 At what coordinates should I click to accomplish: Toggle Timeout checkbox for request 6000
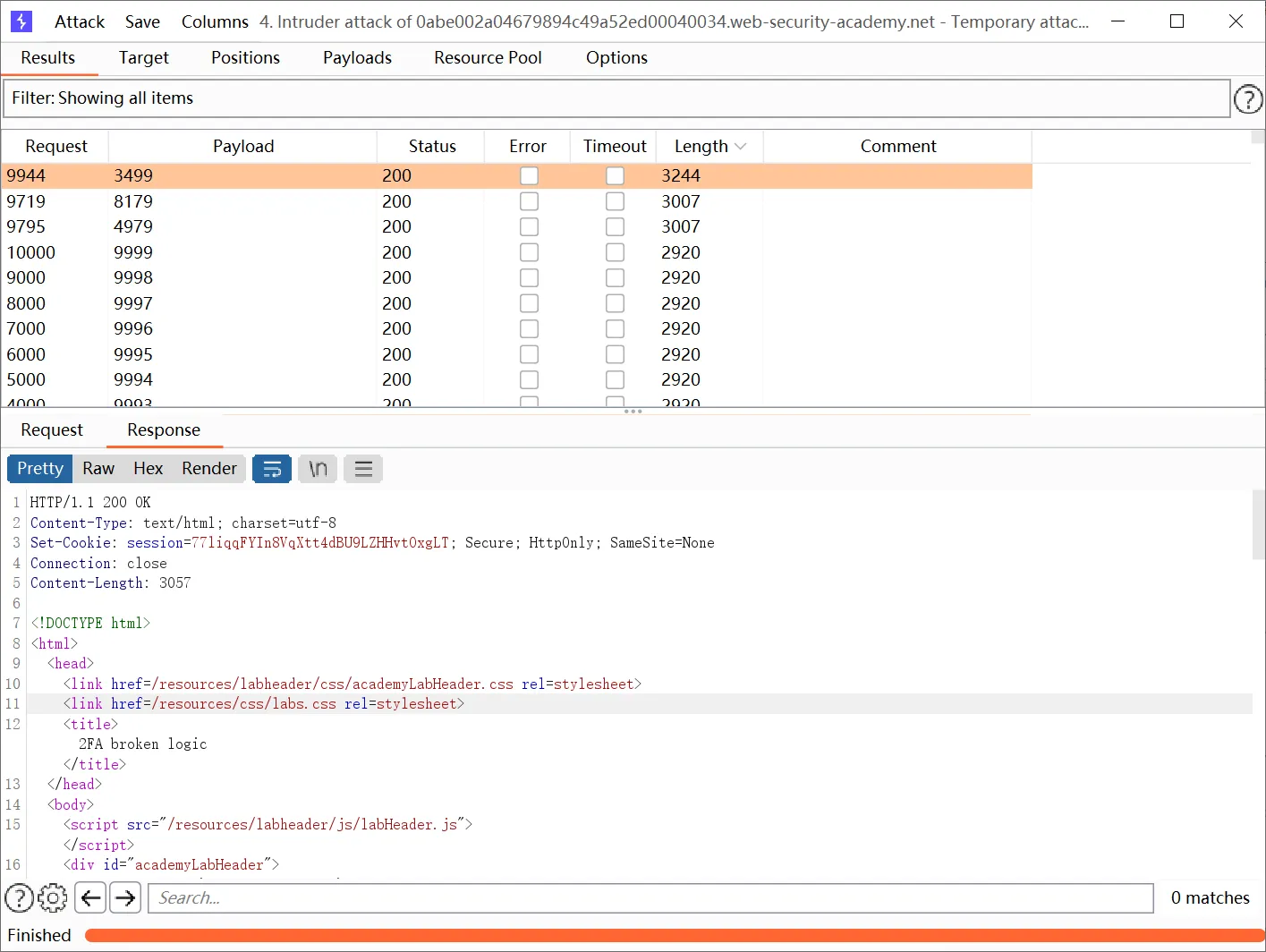(x=615, y=354)
